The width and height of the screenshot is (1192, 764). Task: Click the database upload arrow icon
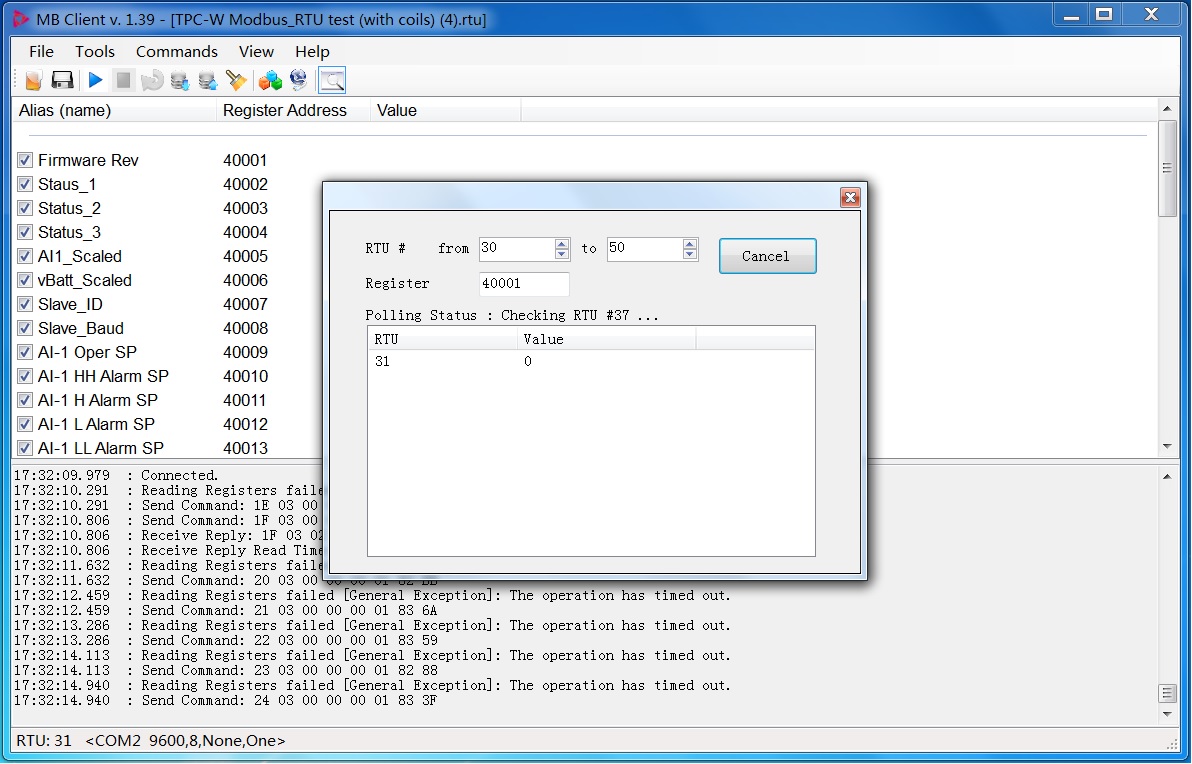tap(208, 80)
